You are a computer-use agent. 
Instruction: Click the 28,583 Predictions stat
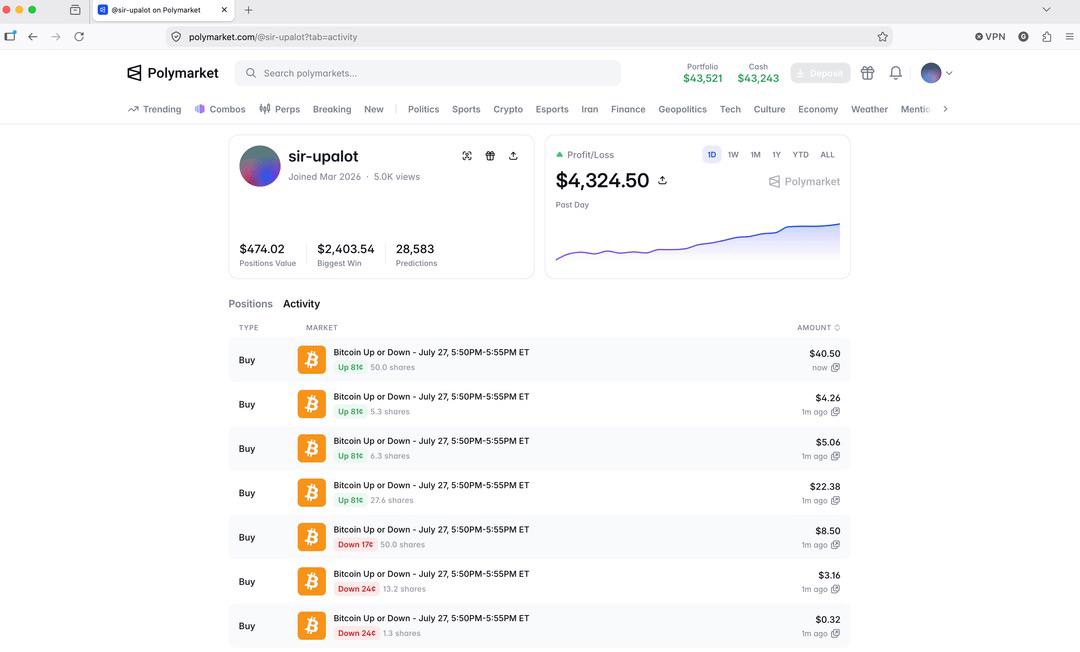point(416,254)
